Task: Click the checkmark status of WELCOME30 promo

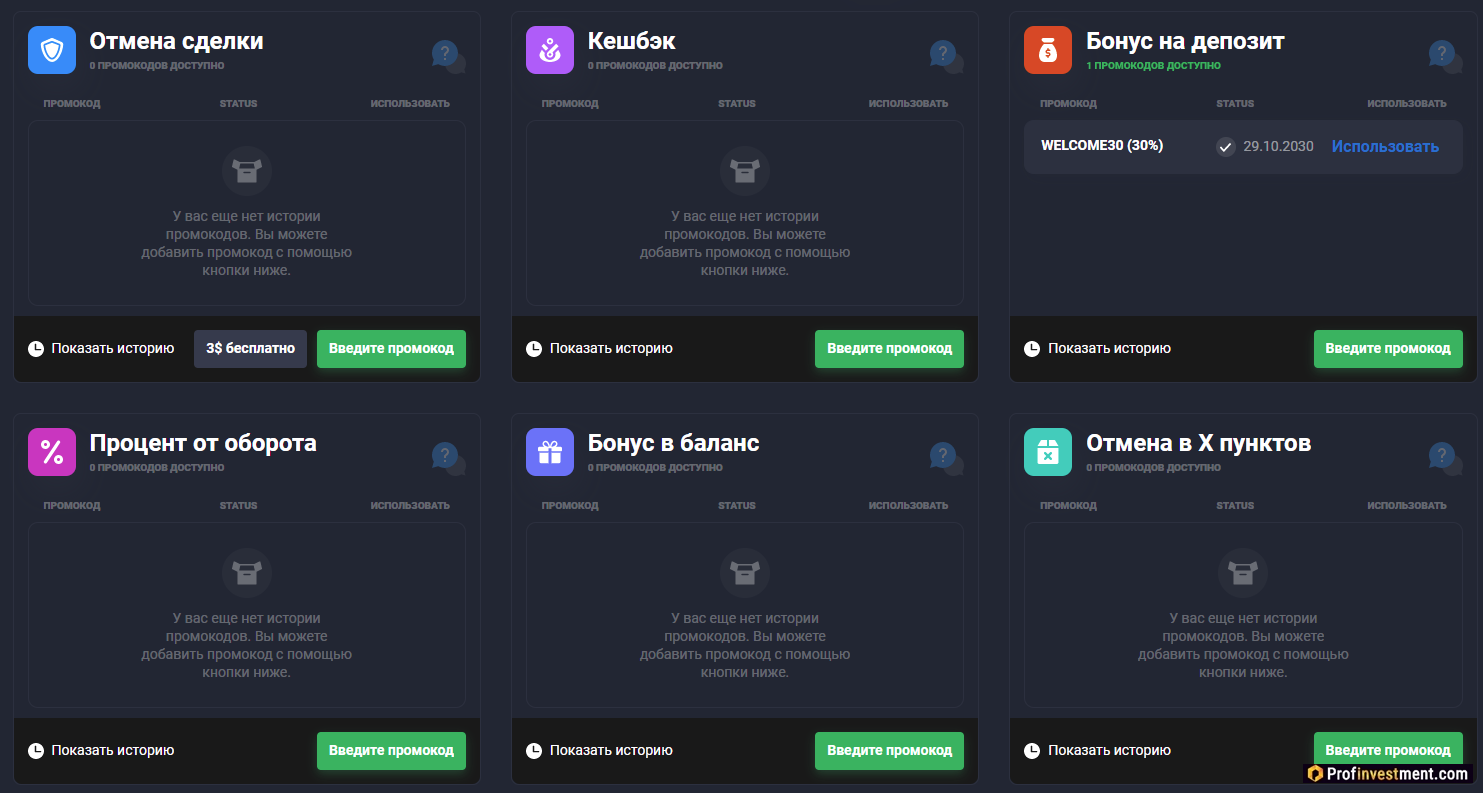Action: pyautogui.click(x=1226, y=147)
